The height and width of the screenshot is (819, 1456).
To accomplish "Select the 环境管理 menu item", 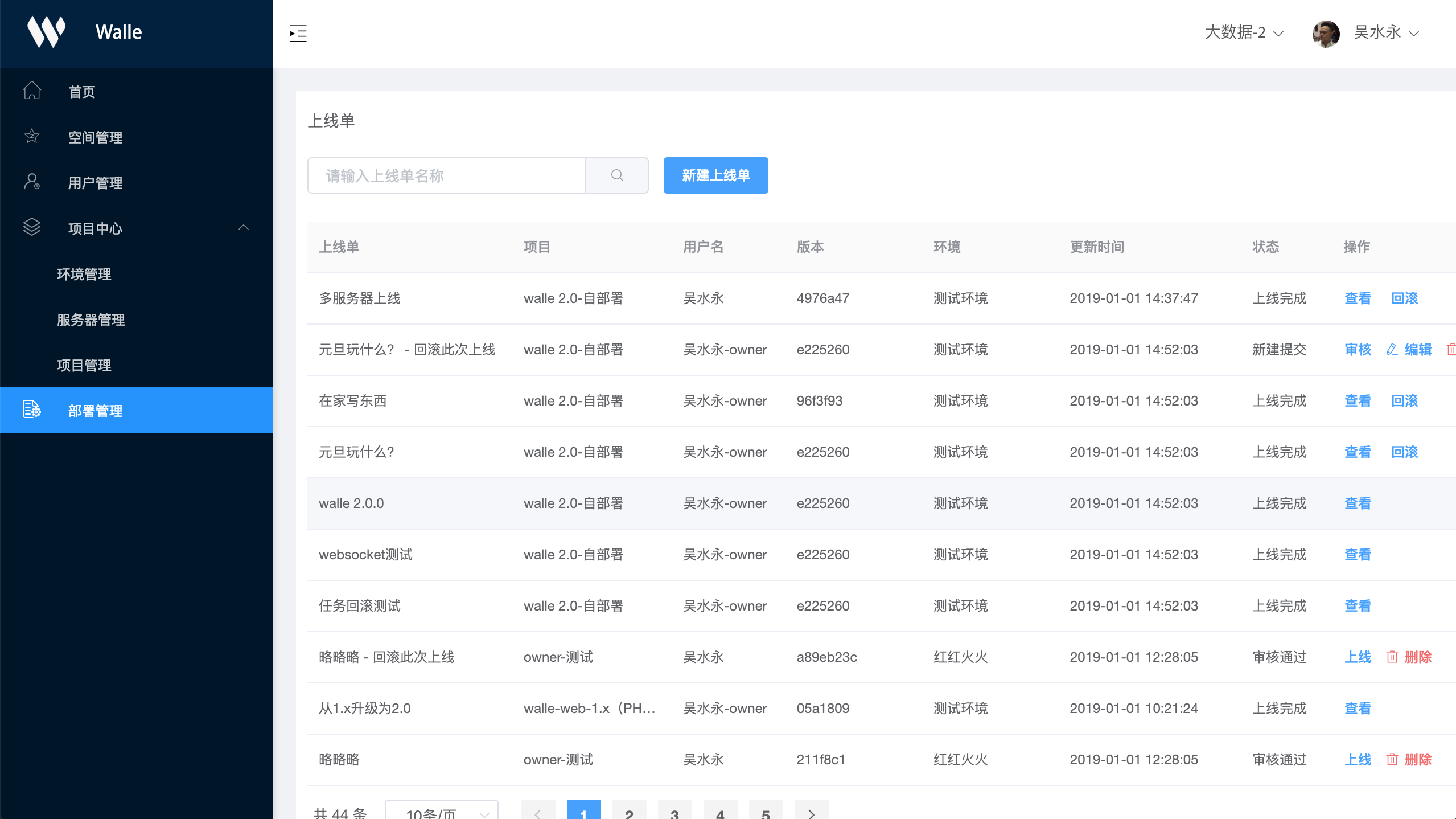I will pos(85,273).
